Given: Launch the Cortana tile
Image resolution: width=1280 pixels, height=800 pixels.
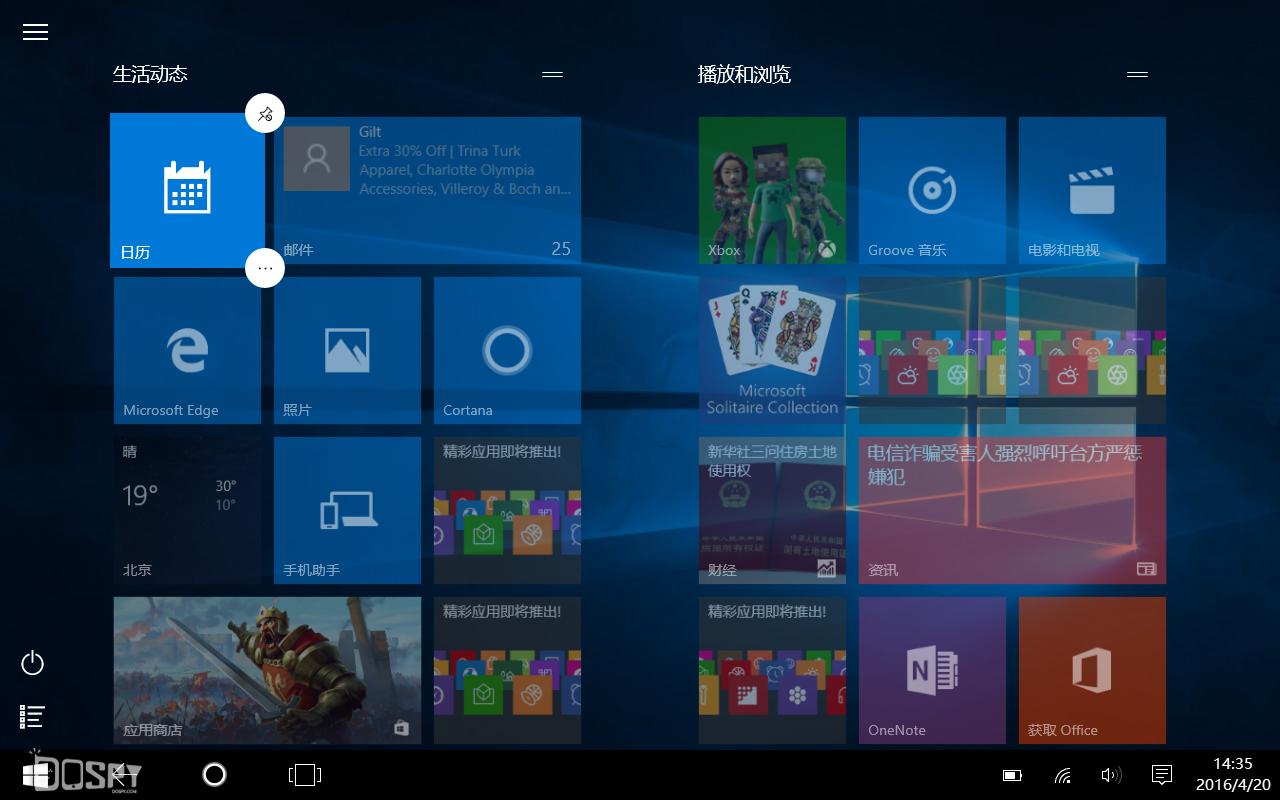Looking at the screenshot, I should point(507,350).
